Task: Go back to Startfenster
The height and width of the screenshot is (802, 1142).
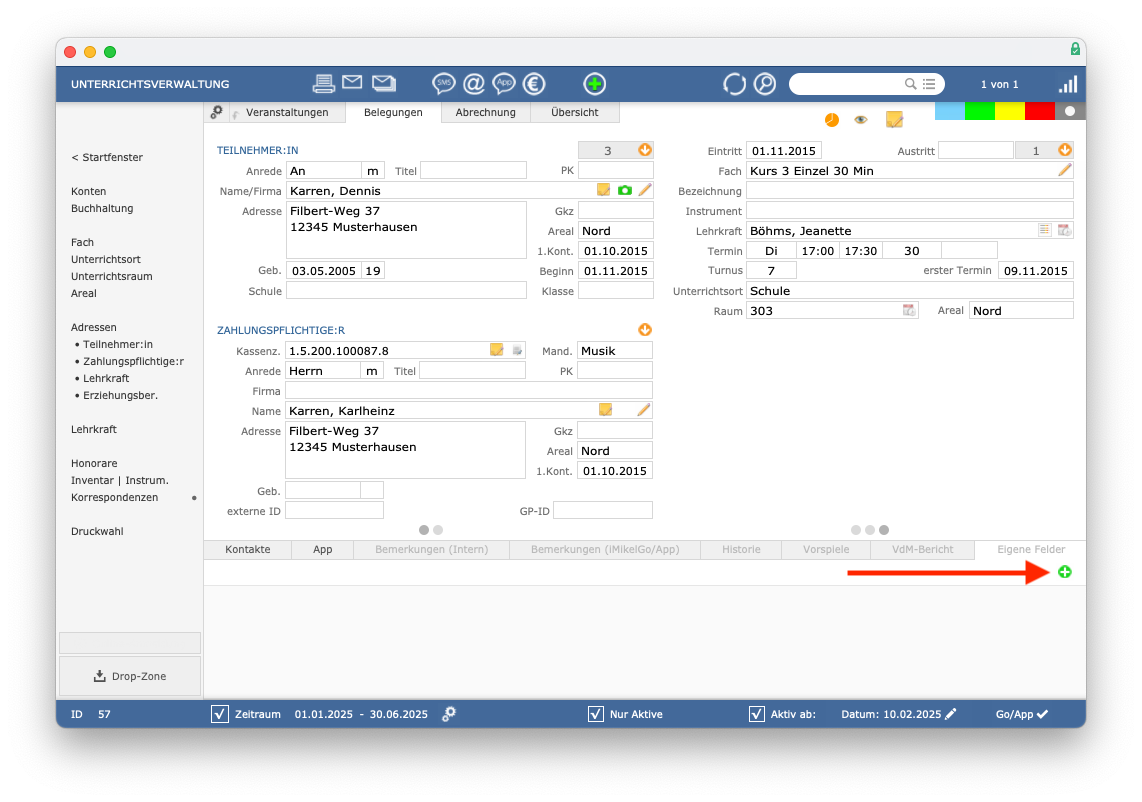Action: 107,157
